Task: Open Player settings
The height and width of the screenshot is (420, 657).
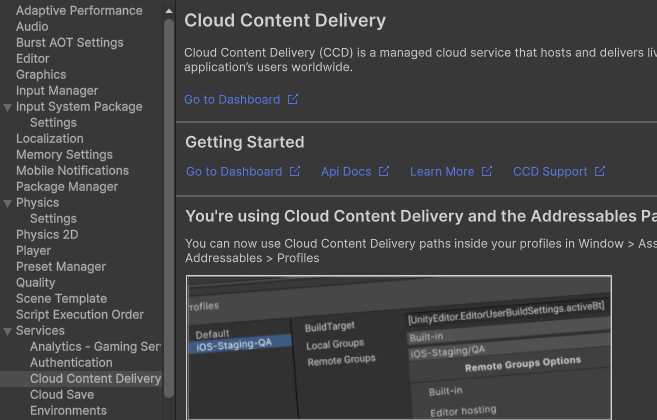Action: [33, 251]
